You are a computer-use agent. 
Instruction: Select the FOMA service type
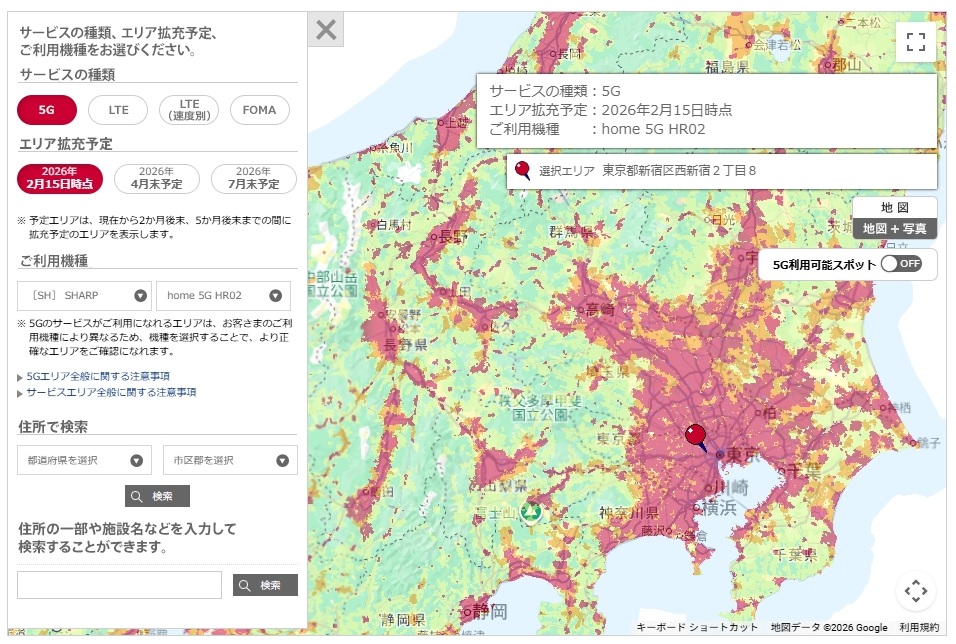259,110
